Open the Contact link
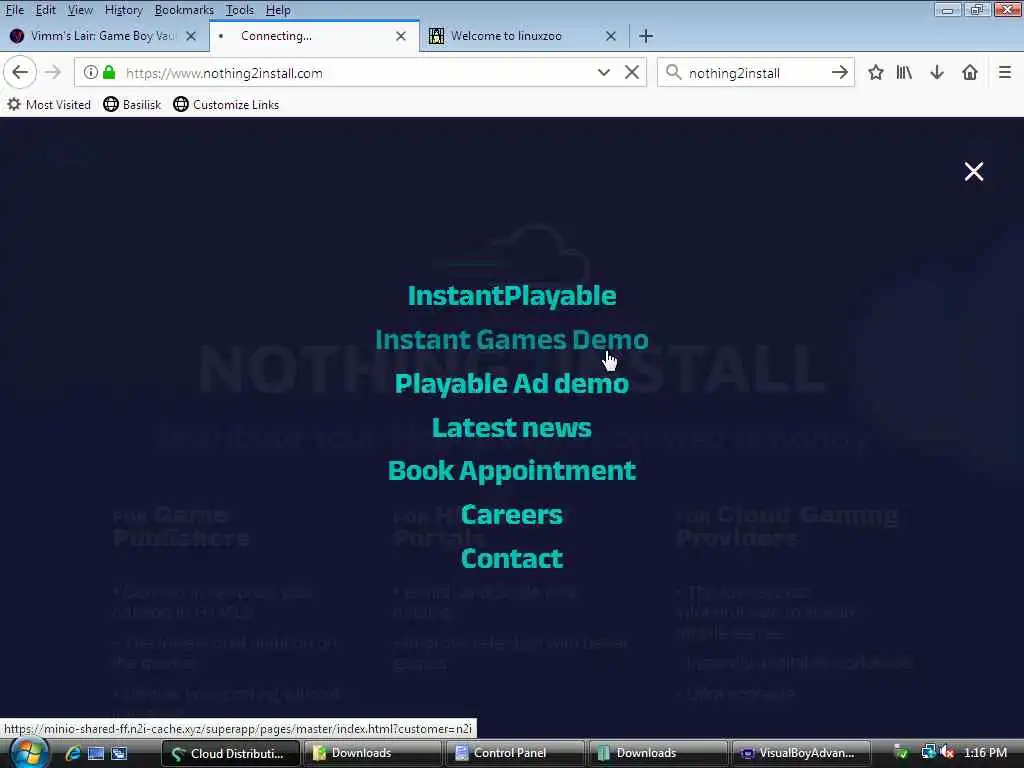This screenshot has height=768, width=1024. (511, 558)
